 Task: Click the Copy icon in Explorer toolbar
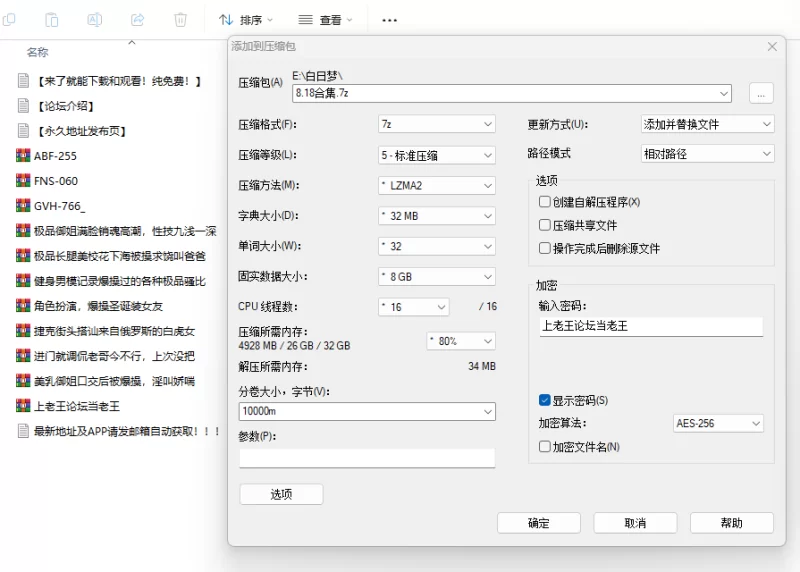pos(9,20)
